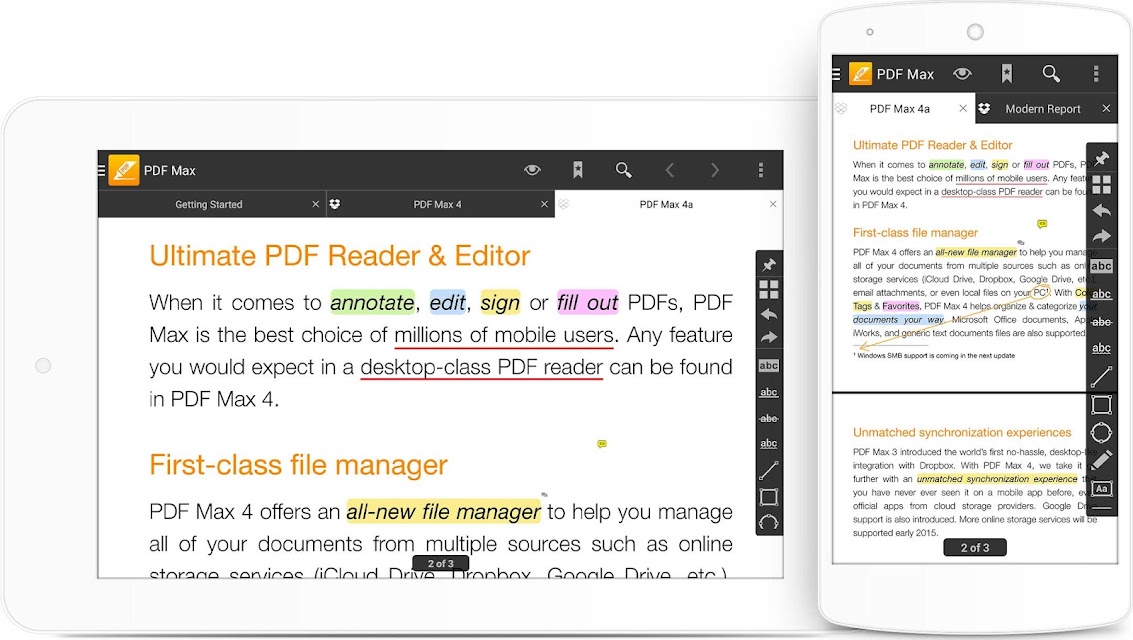This screenshot has height=640, width=1133.
Task: Click the redo arrow in tablet toolbar
Action: pos(769,337)
